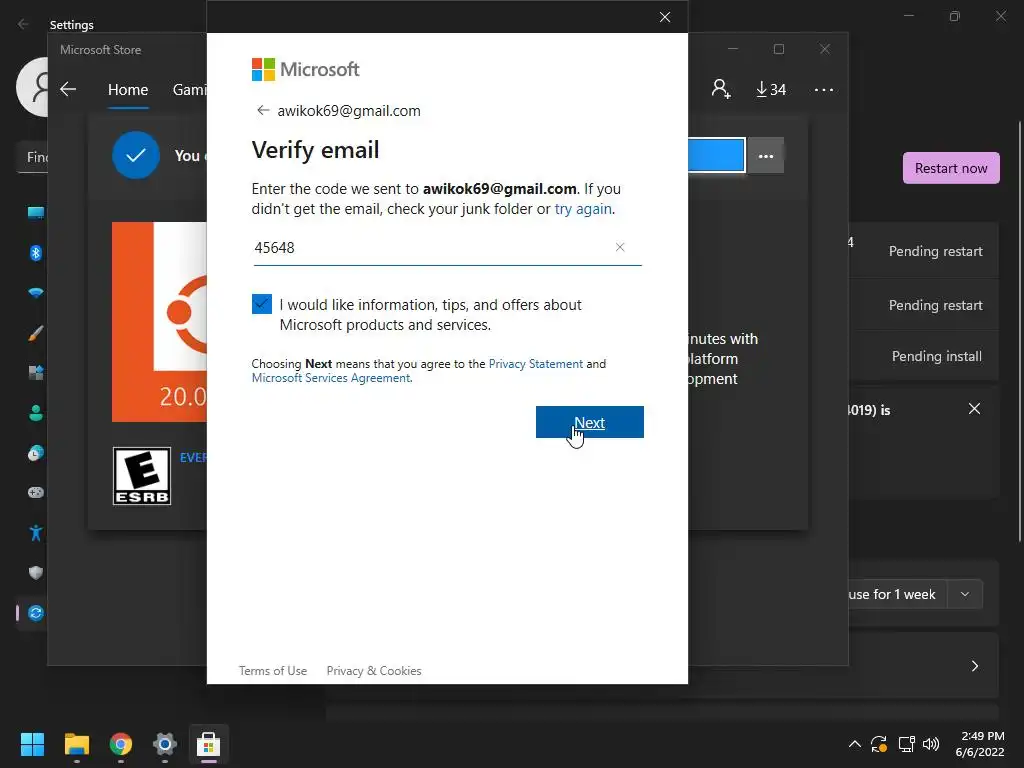This screenshot has width=1024, height=768.
Task: Open the Settings gear on the taskbar
Action: (x=165, y=744)
